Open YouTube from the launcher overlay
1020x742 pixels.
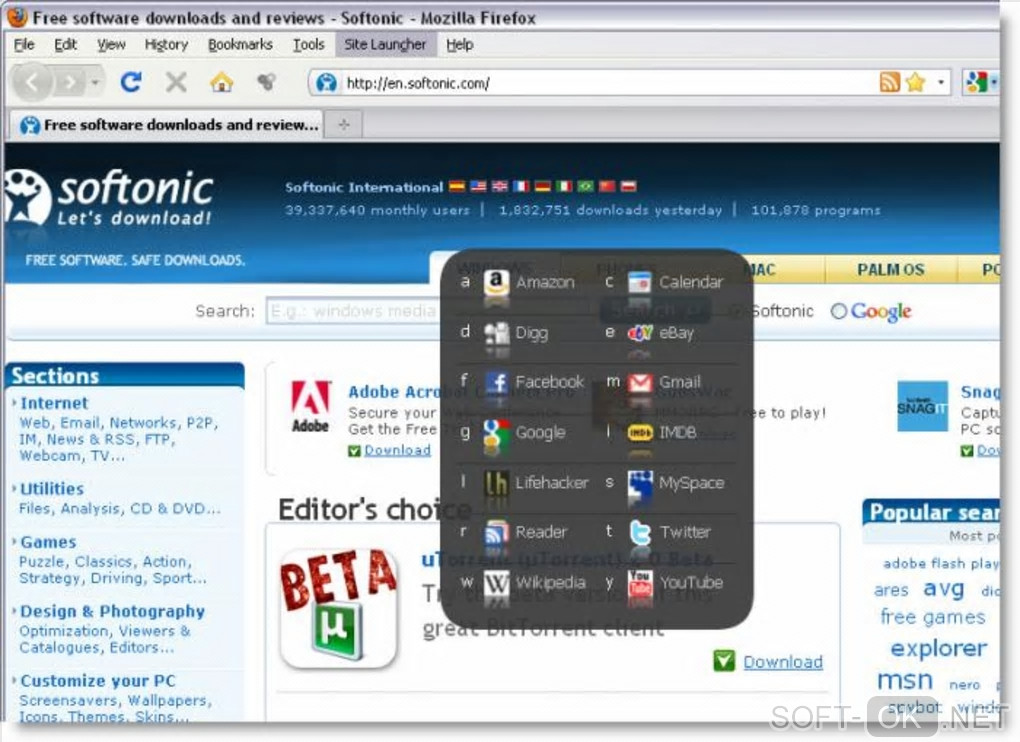pyautogui.click(x=664, y=582)
